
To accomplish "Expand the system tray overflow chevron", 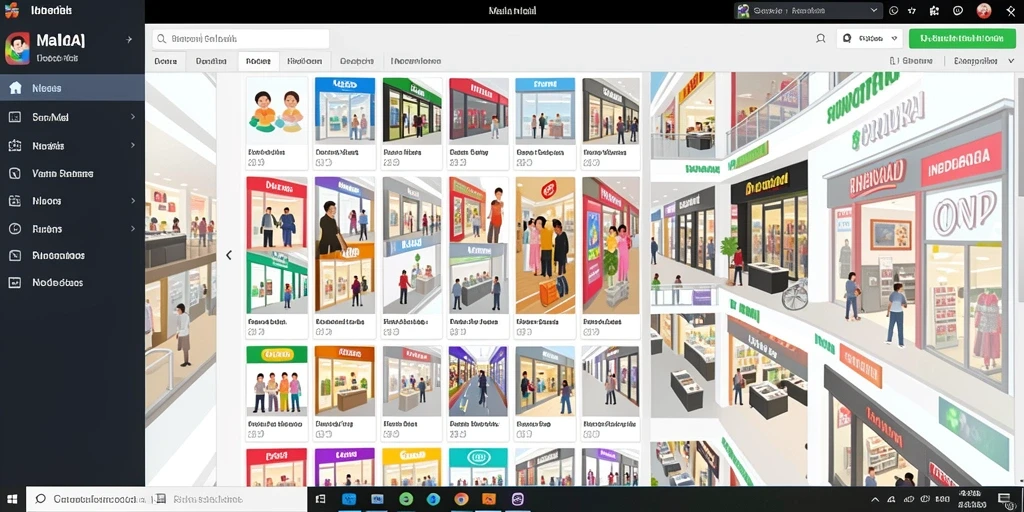I will (x=874, y=500).
